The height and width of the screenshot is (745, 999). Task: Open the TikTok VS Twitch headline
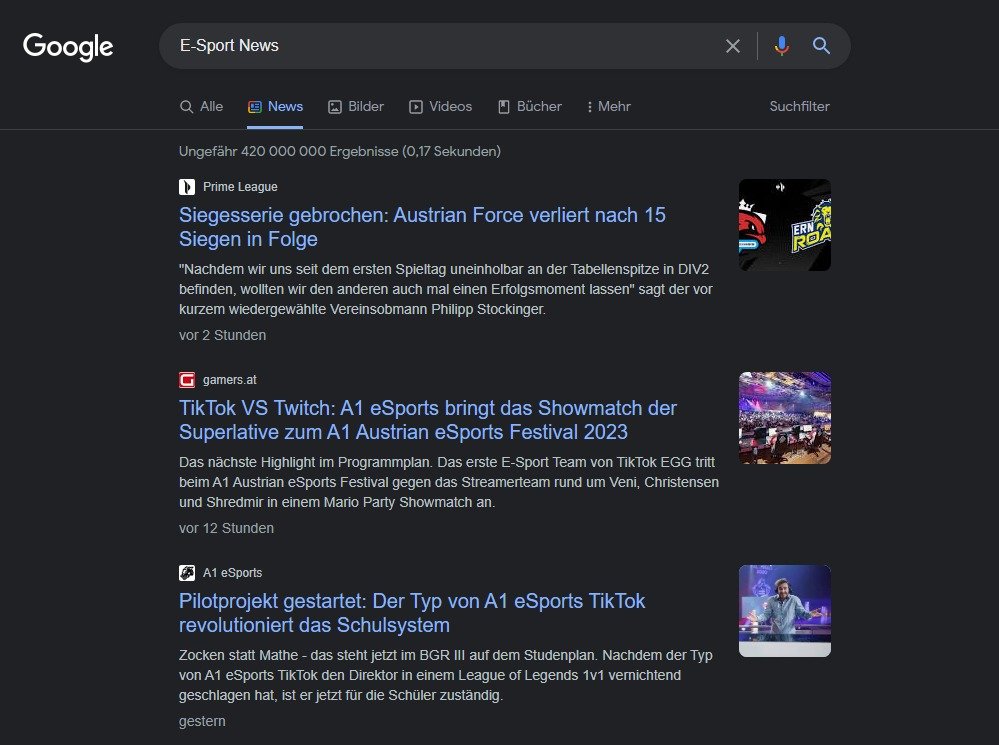tap(428, 420)
